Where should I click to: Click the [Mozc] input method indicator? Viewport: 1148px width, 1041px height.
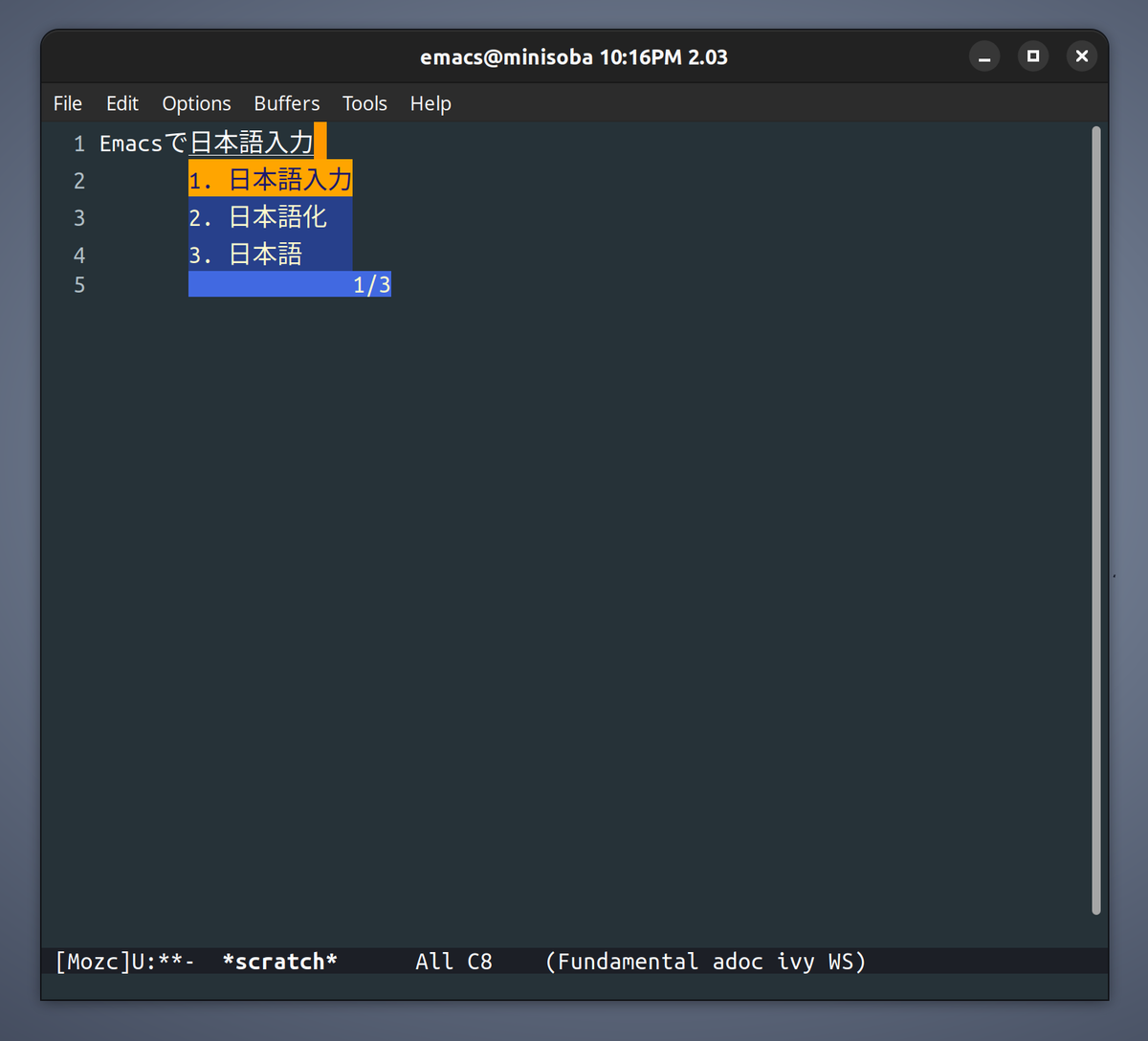93,962
